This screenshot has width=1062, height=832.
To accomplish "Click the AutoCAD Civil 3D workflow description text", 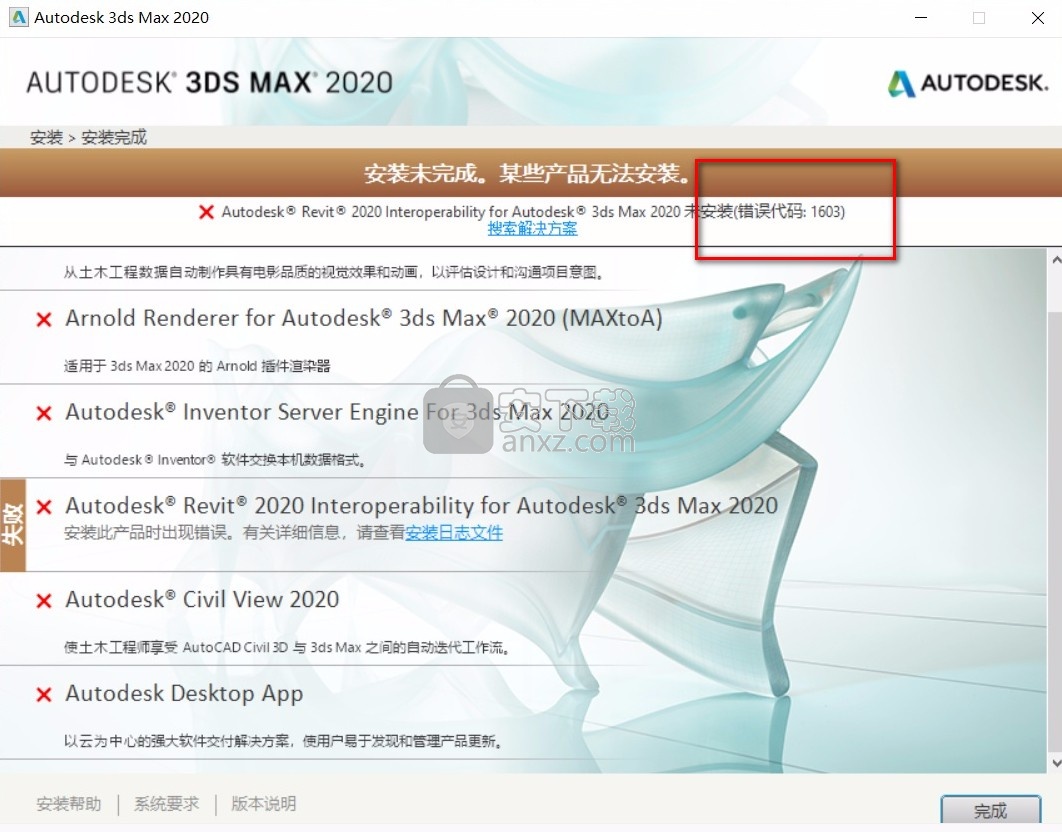I will click(286, 647).
